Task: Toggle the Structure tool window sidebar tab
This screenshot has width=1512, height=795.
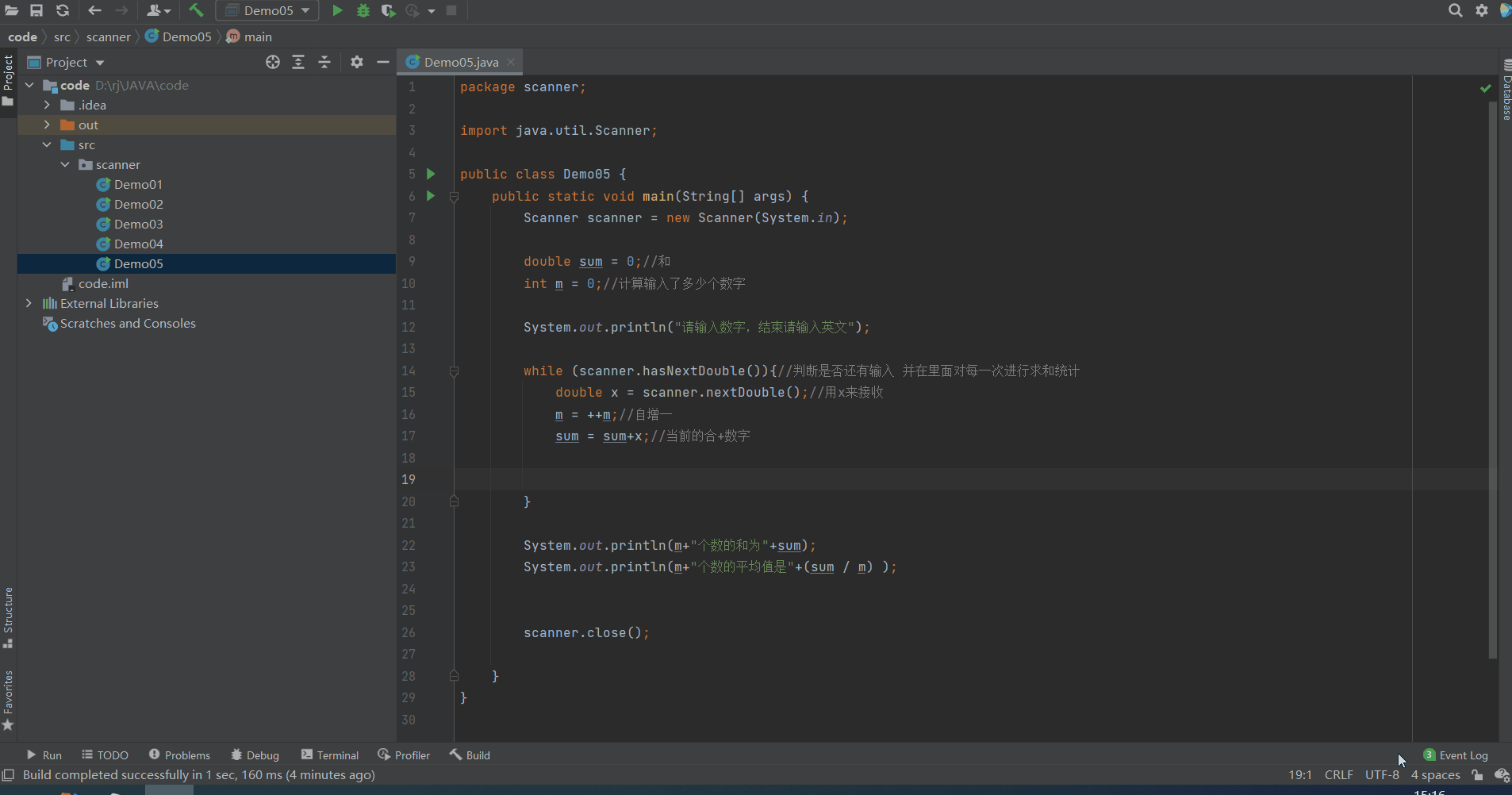Action: pyautogui.click(x=8, y=616)
